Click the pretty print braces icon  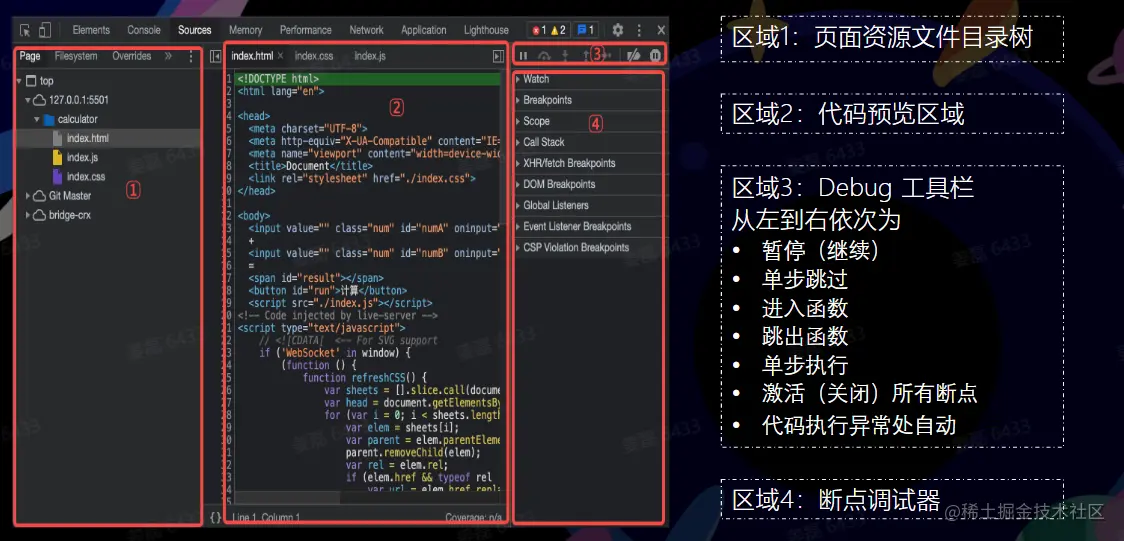(215, 517)
